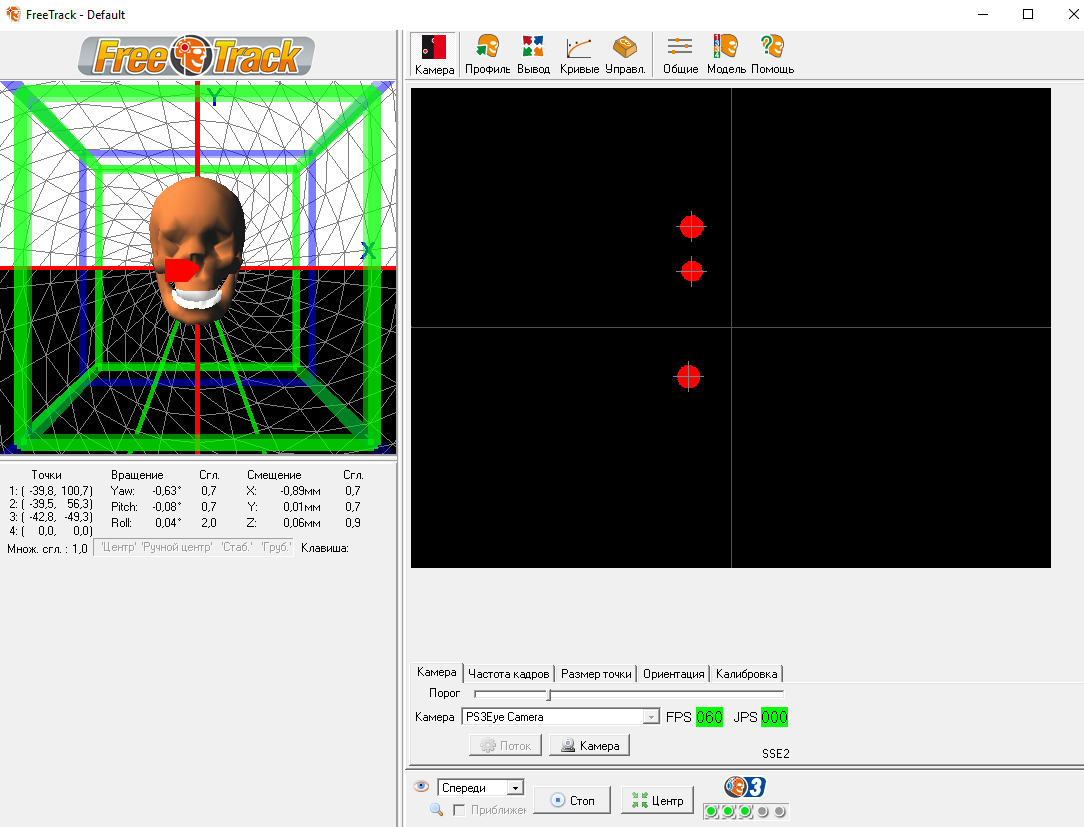Screen dimensions: 1084x827
Task: Open the Вывод output settings icon
Action: [533, 55]
